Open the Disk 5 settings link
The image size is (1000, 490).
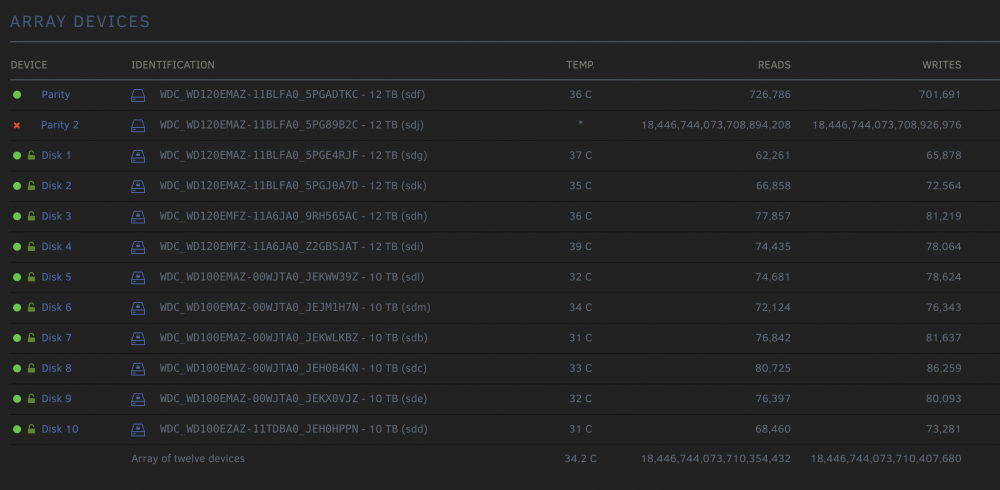tap(56, 277)
